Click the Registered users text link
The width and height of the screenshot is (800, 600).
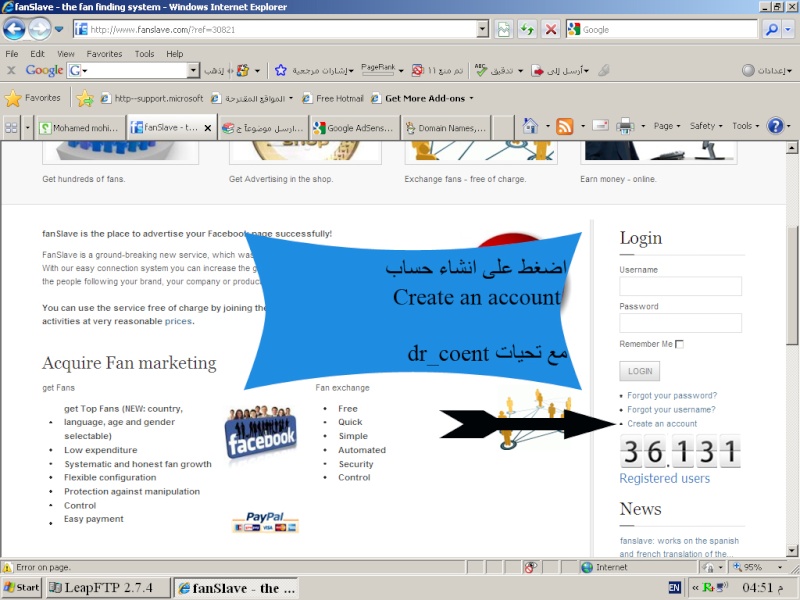pos(664,479)
